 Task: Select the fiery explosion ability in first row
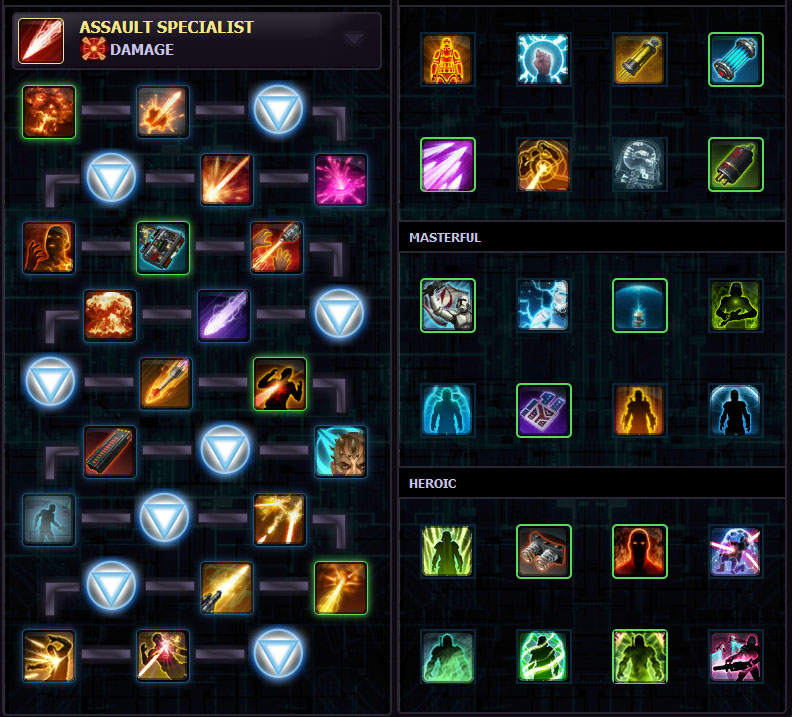tap(49, 112)
